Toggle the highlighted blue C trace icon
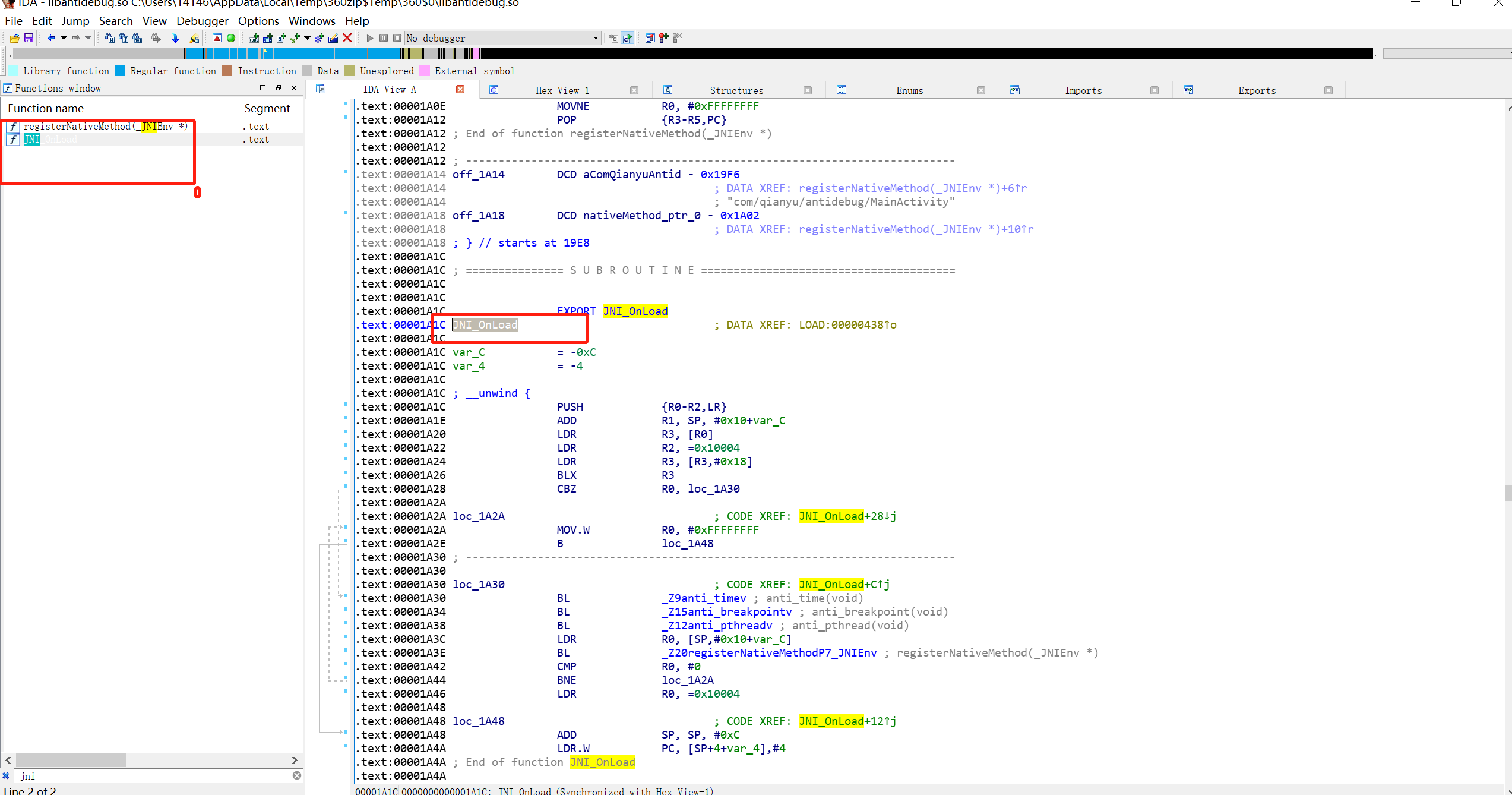The height and width of the screenshot is (795, 1512). coord(628,38)
